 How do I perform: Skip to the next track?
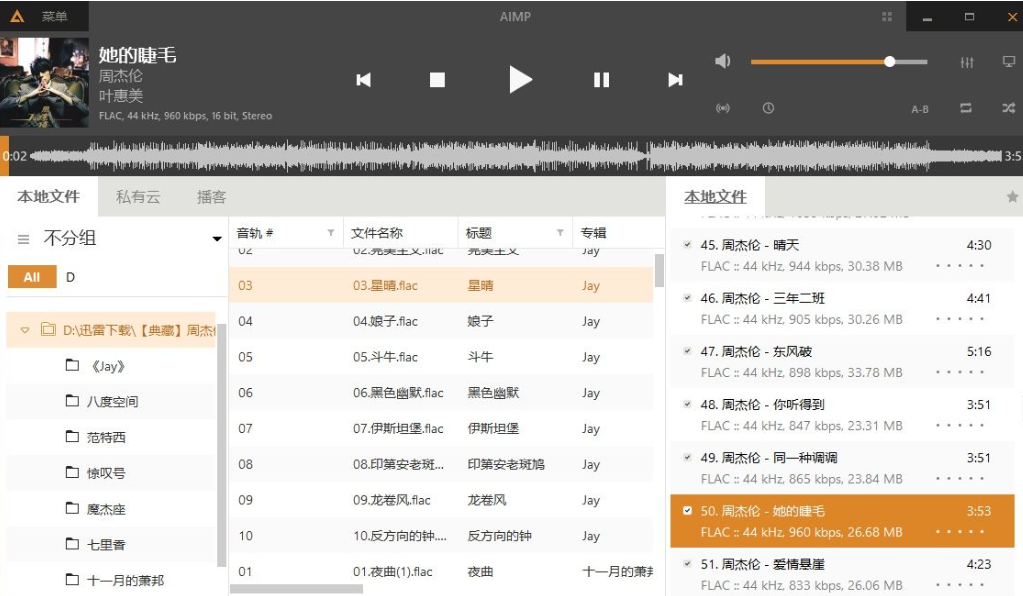pyautogui.click(x=675, y=80)
